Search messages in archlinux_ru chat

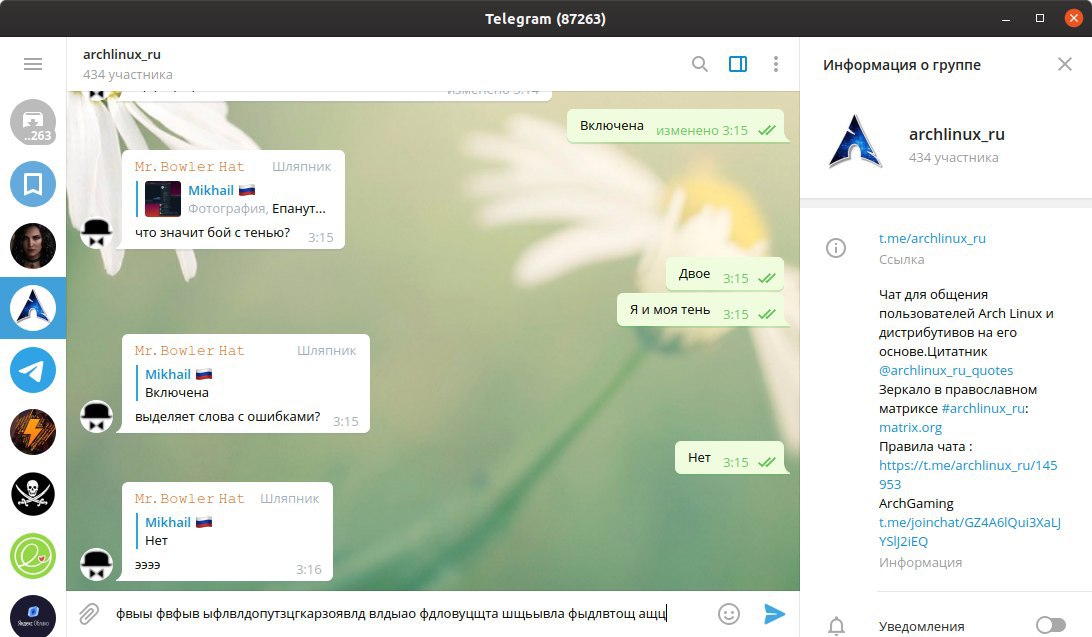[700, 64]
